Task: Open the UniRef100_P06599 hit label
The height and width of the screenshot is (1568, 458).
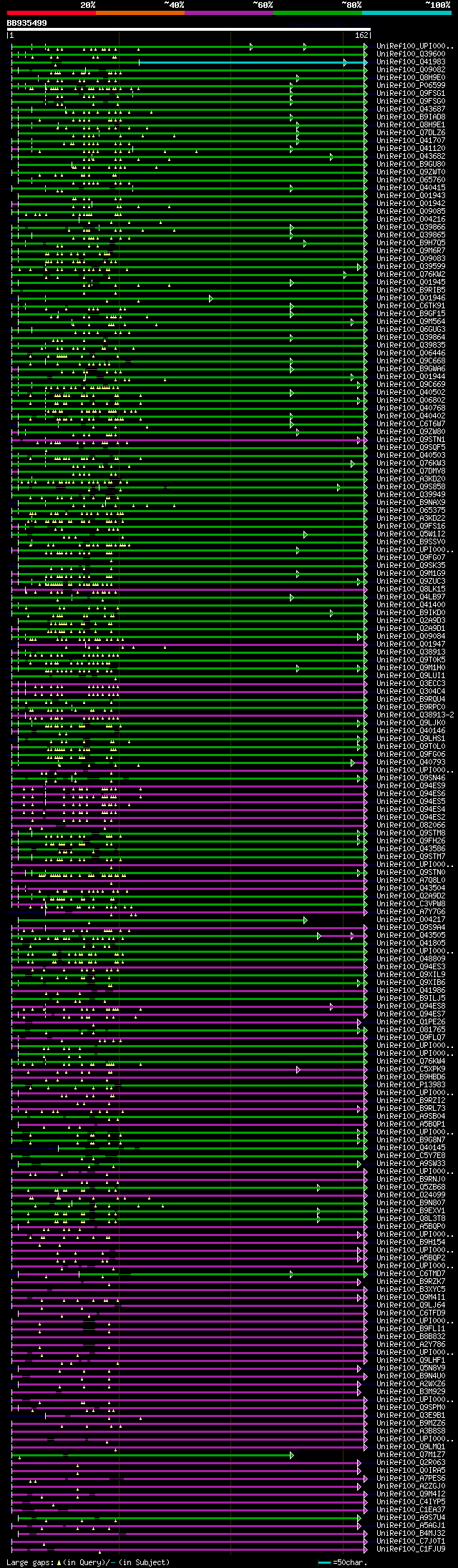Action: 411,86
